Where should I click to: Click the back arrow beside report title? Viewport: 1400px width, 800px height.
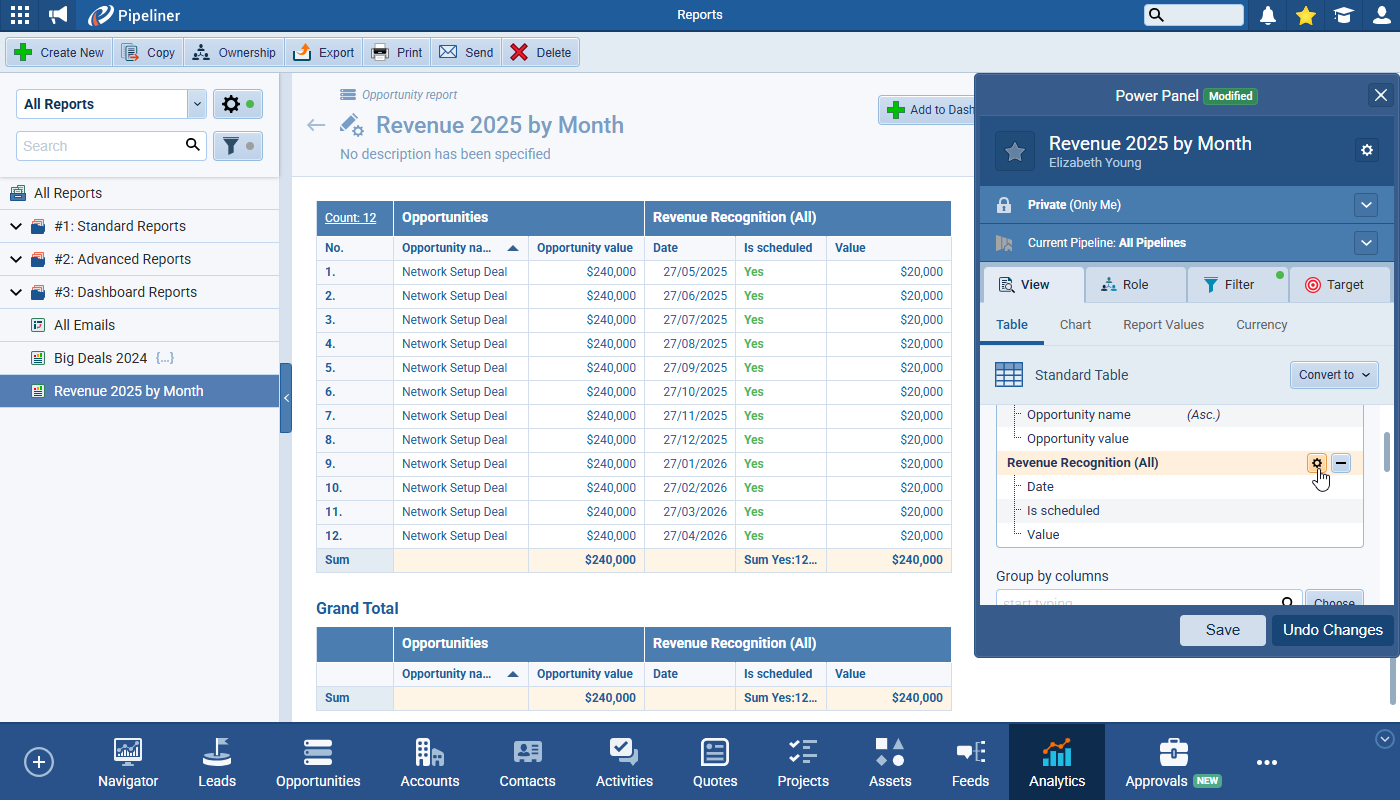(316, 125)
